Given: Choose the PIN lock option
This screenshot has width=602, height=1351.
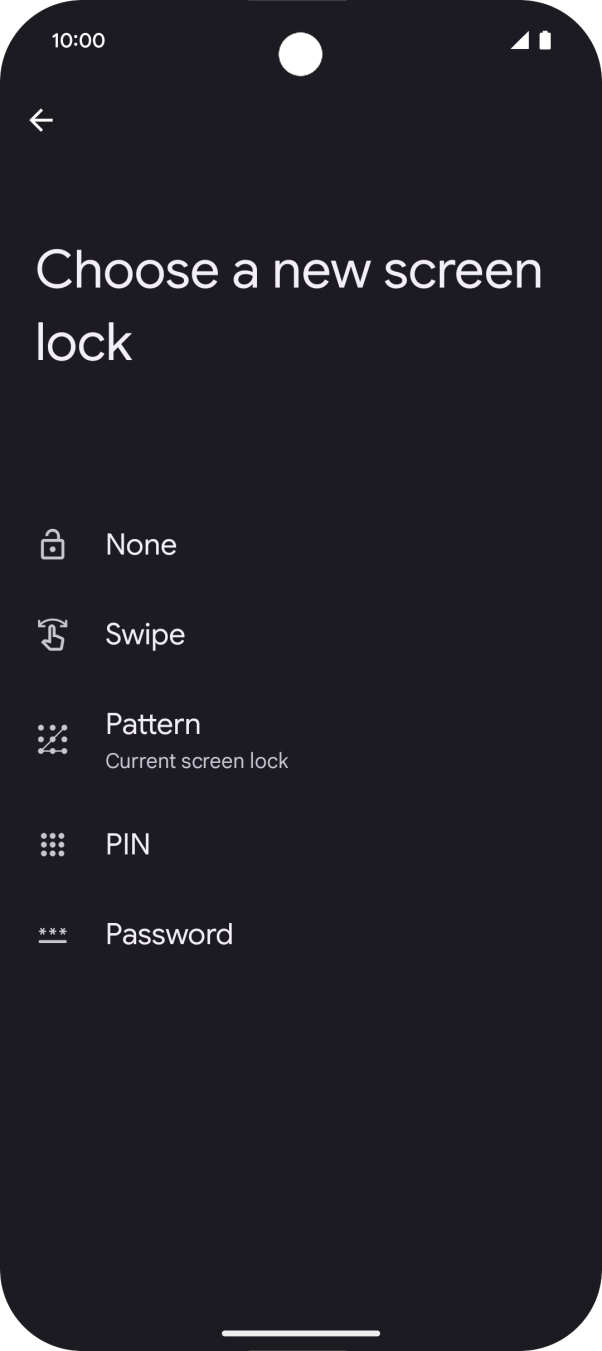Looking at the screenshot, I should coord(128,845).
